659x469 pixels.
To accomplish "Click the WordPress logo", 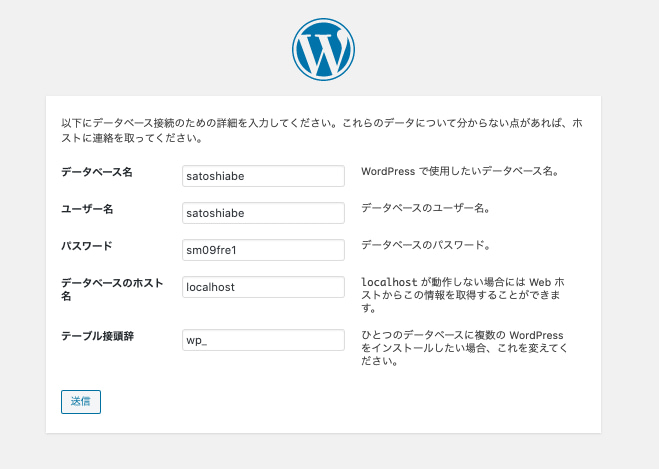I will pyautogui.click(x=323, y=49).
